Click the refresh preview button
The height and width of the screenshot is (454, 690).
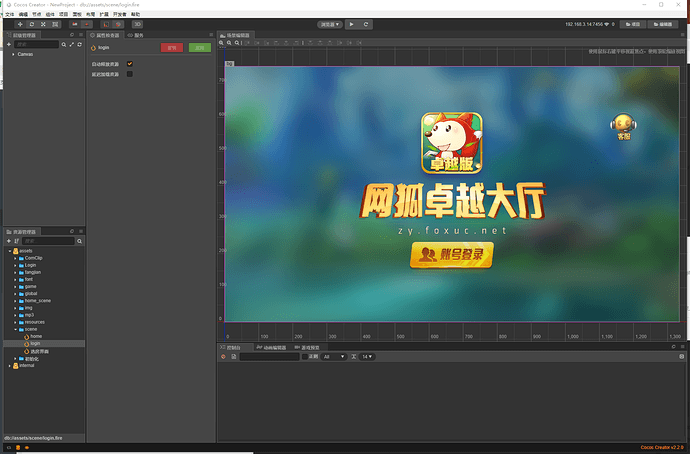point(366,24)
